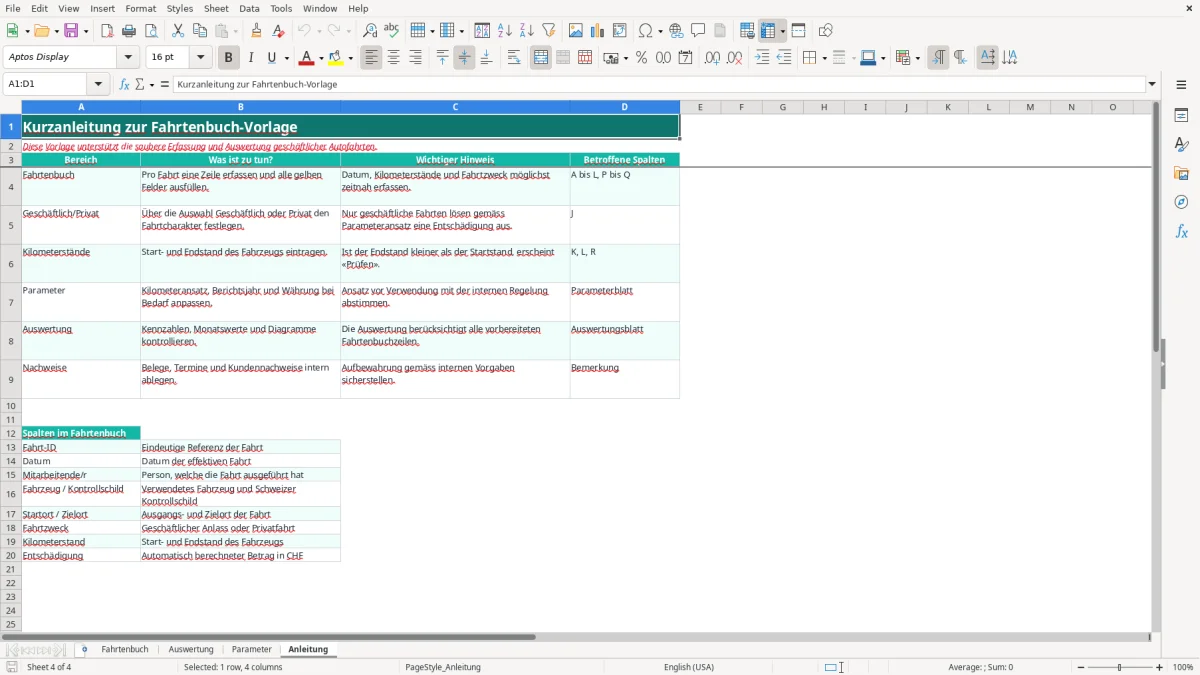Open the Styles menu
Viewport: 1200px width, 675px height.
tap(180, 8)
